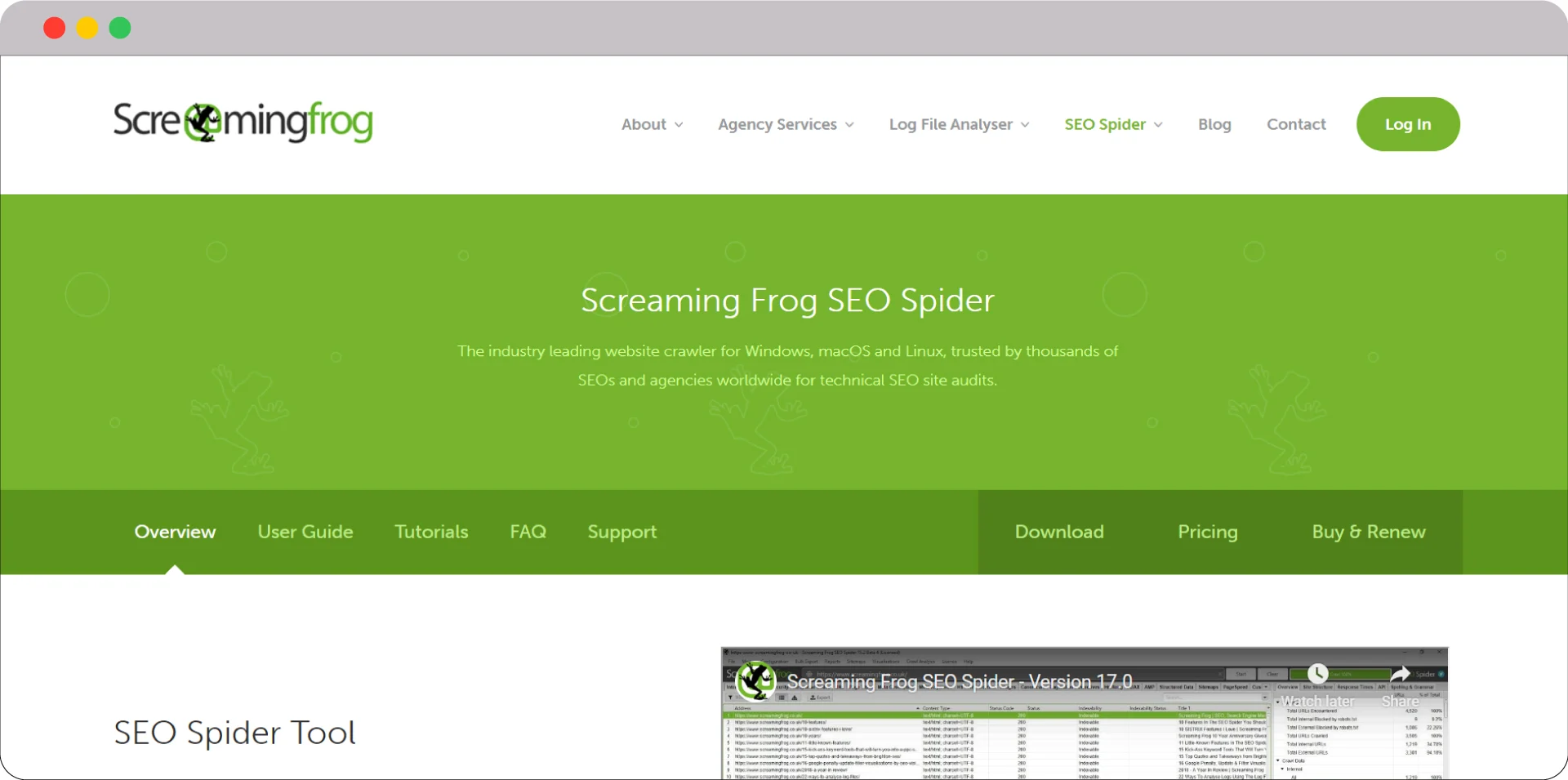Open the Configuration menu inside the video
Viewport: 1568px width, 780px height.
(x=775, y=662)
